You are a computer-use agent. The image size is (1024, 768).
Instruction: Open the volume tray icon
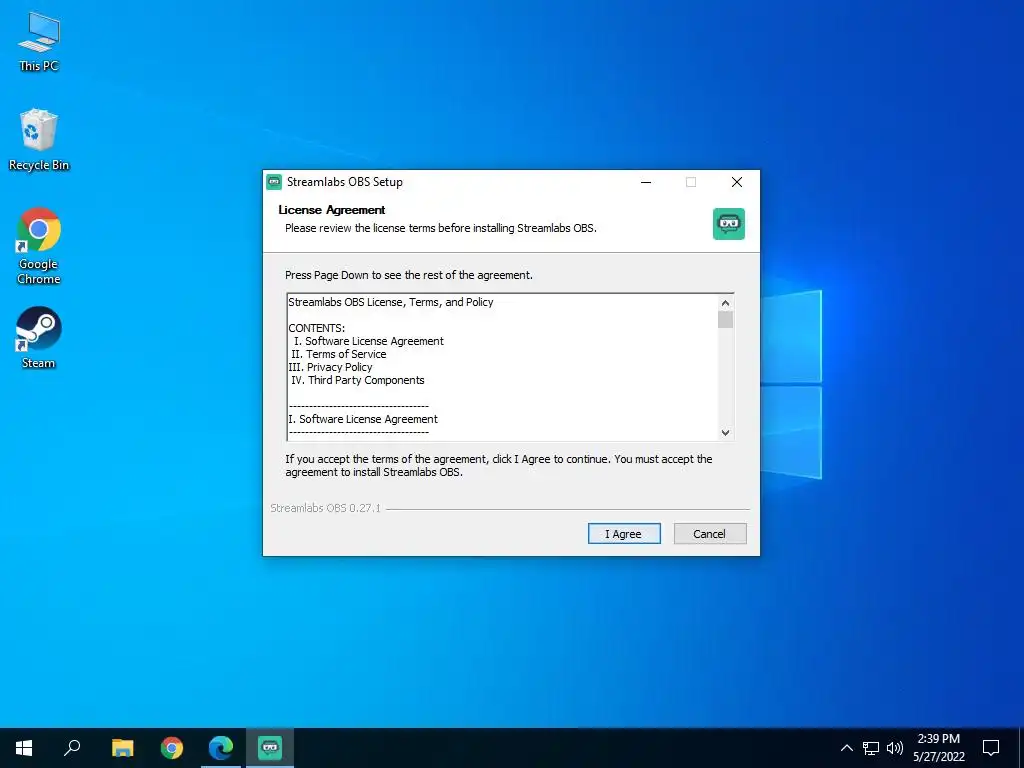click(895, 748)
